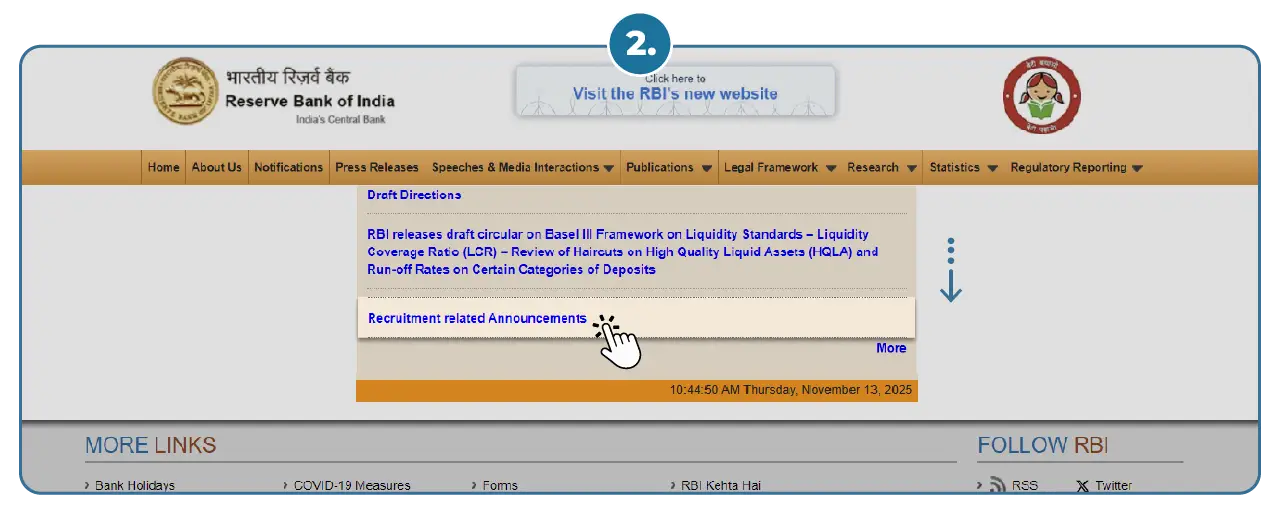Open the Basel III LCR draft circular link

(x=622, y=252)
